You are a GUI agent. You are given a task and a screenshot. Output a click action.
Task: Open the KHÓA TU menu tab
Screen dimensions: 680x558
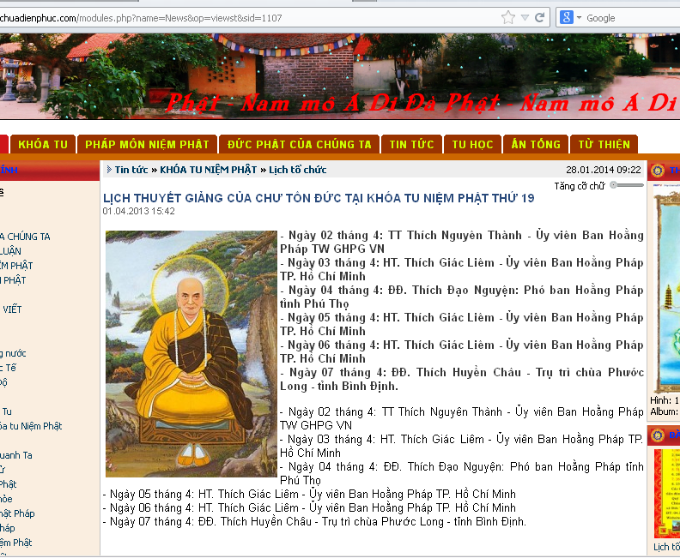click(x=43, y=144)
